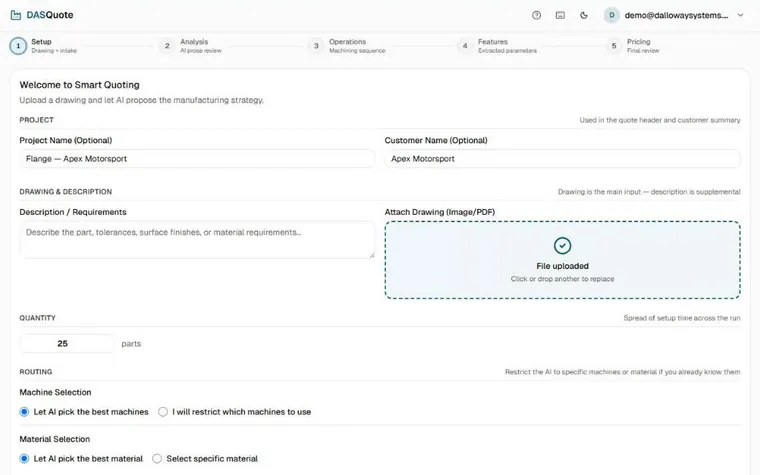Click the Welcome to Smart Quoting heading

coord(79,85)
